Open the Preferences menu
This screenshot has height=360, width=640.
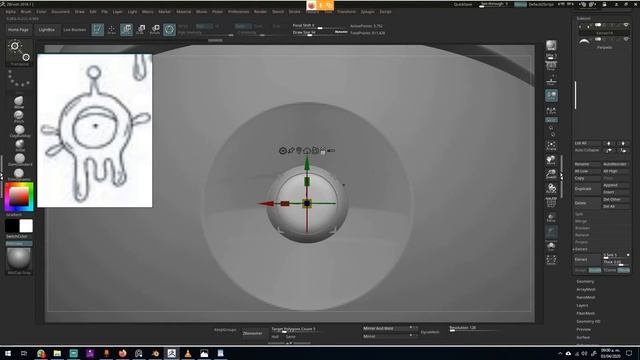(x=238, y=12)
